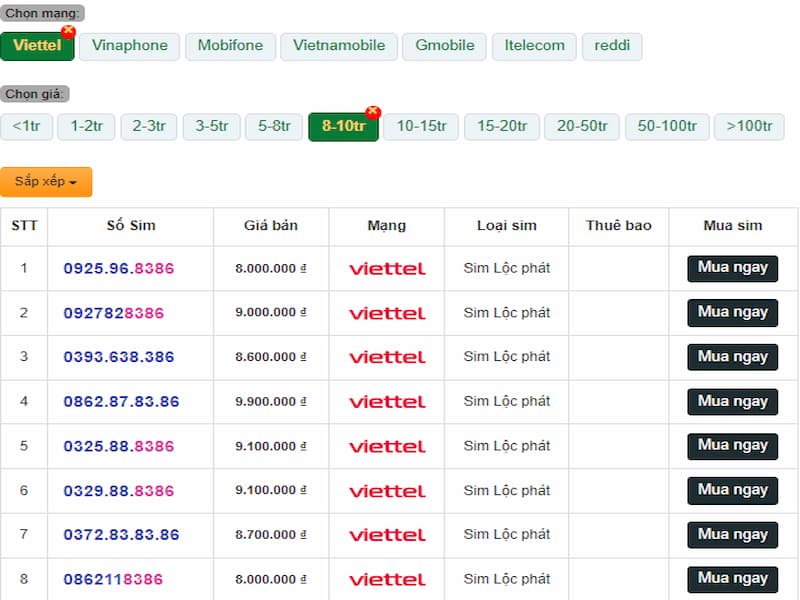Click Viettel logo in row 0372.83.83.86
The width and height of the screenshot is (800, 600).
[387, 535]
